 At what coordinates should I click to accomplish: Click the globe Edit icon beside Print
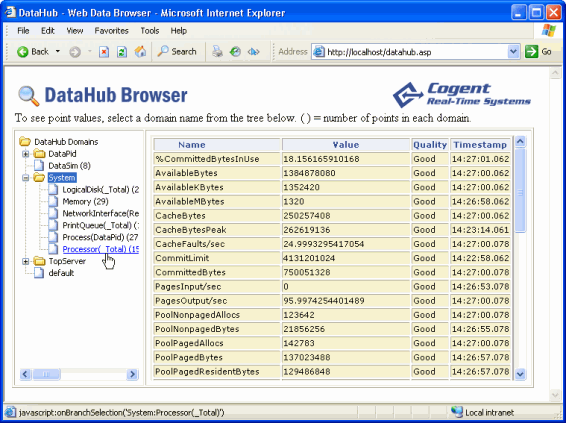click(235, 52)
